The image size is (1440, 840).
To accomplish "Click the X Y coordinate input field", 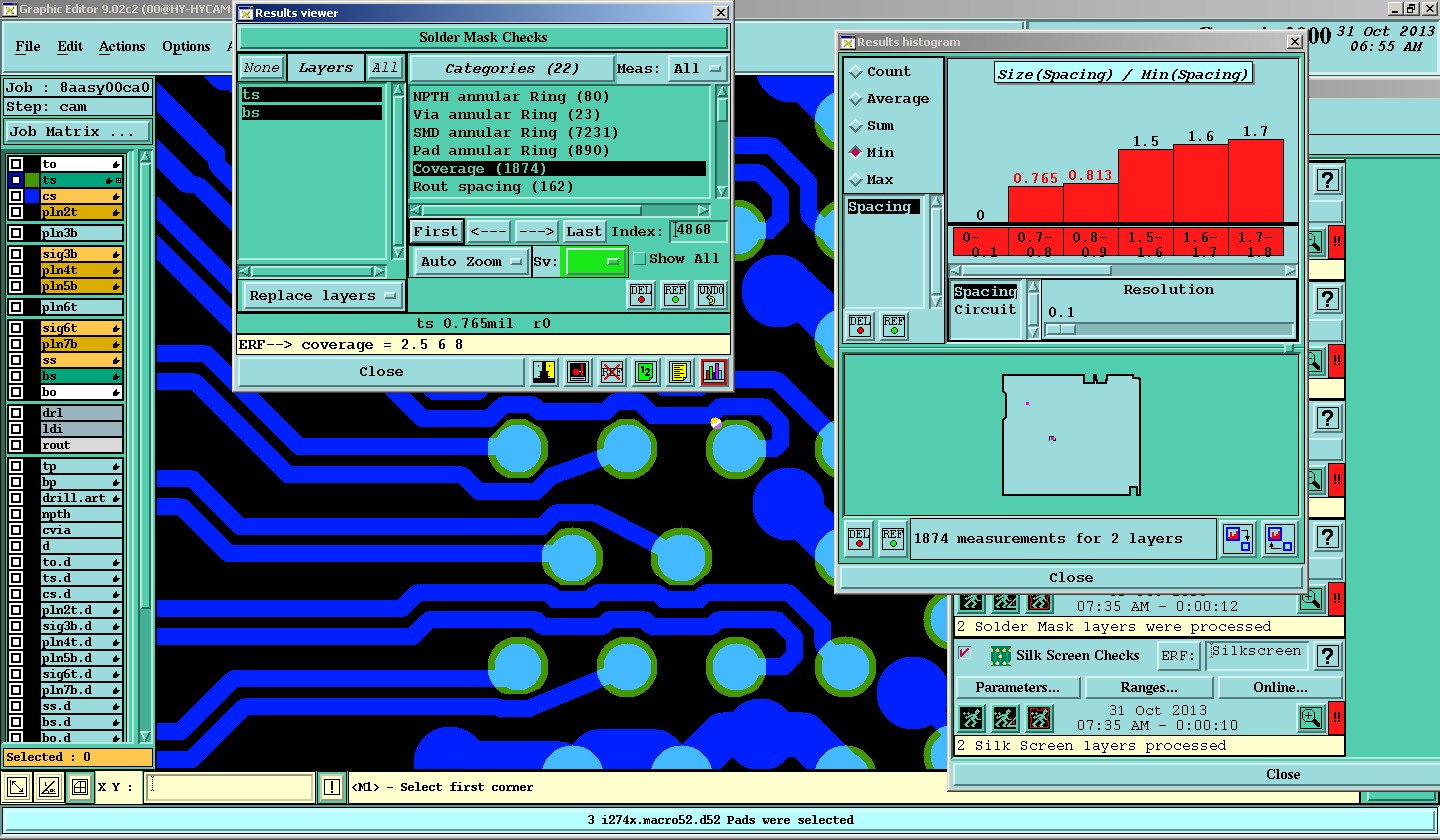I will point(229,787).
